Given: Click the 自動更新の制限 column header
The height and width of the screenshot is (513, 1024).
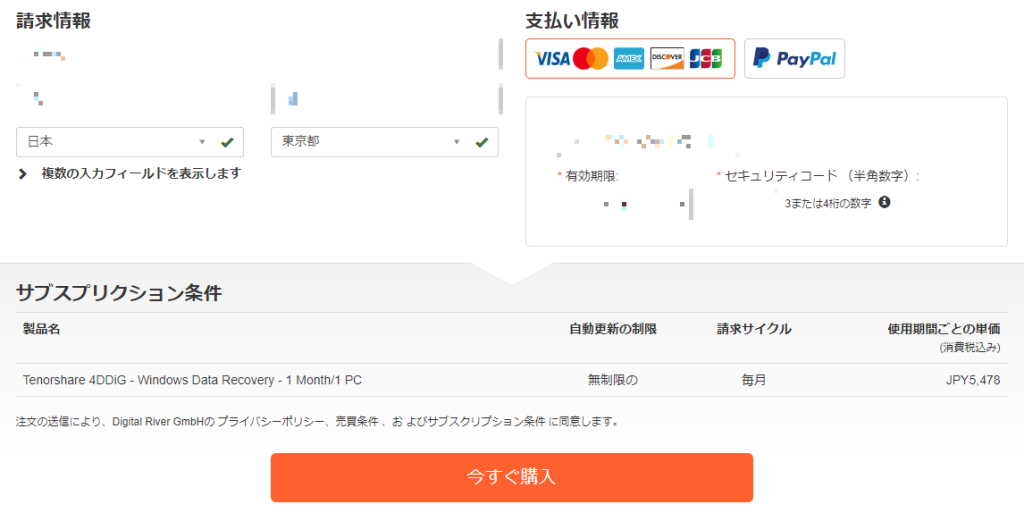Looking at the screenshot, I should click(x=613, y=329).
